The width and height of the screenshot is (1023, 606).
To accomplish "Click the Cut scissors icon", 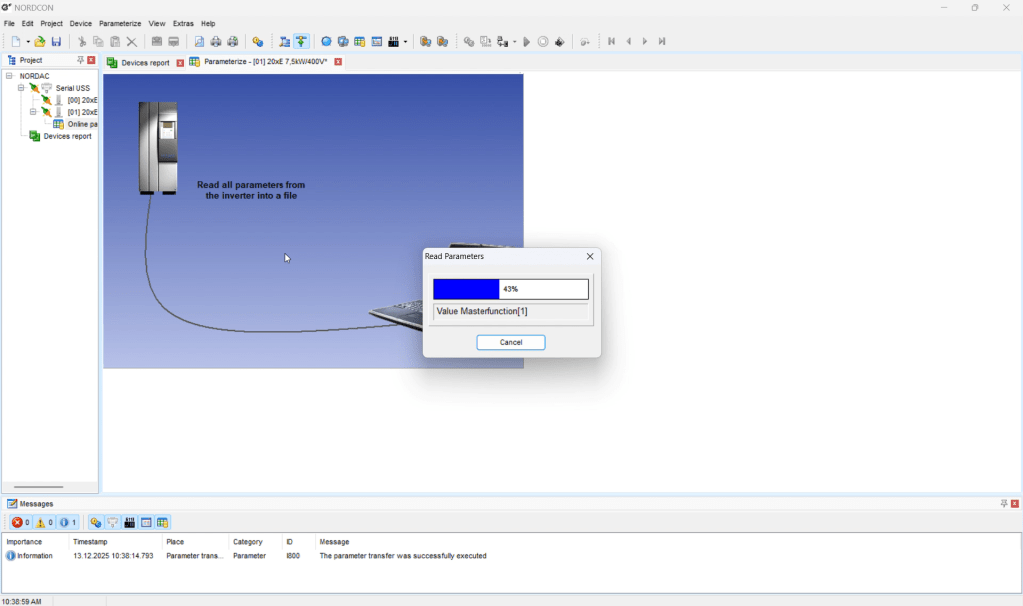I will tap(82, 42).
